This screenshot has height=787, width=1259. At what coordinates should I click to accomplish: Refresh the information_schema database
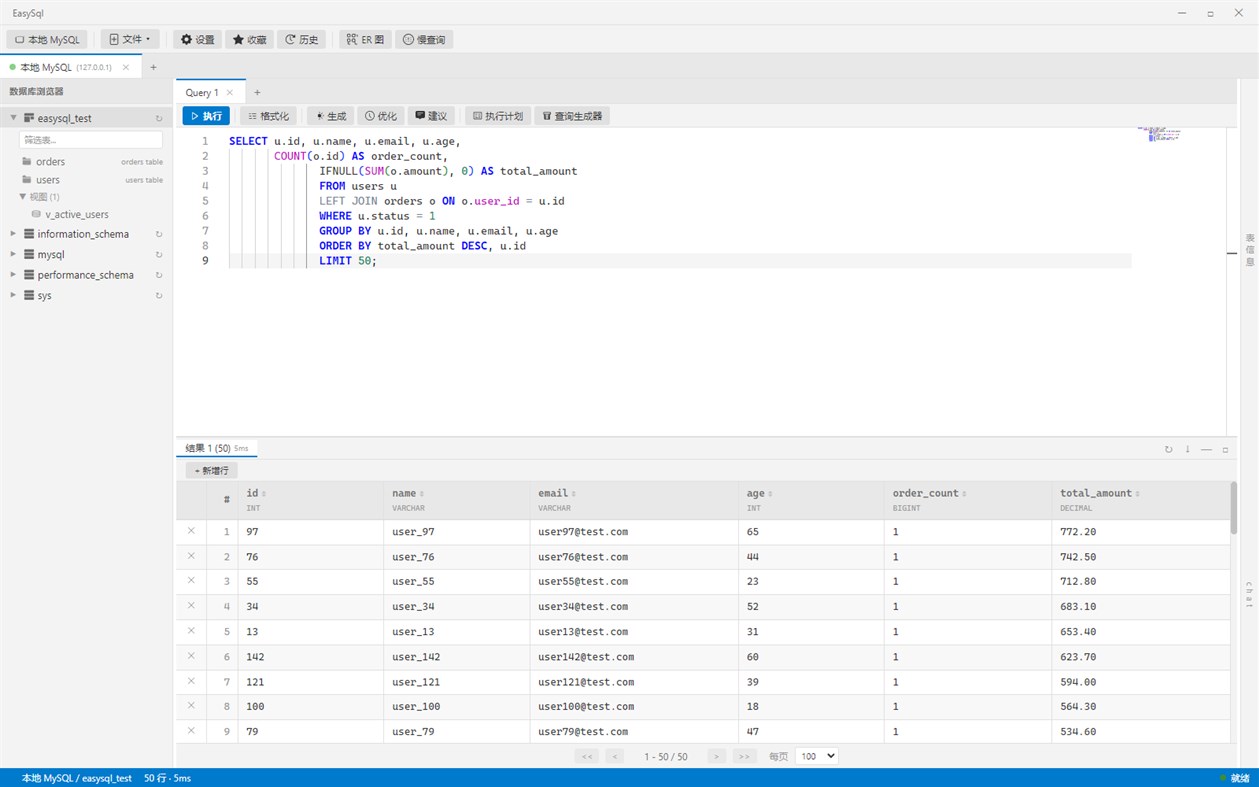(159, 234)
